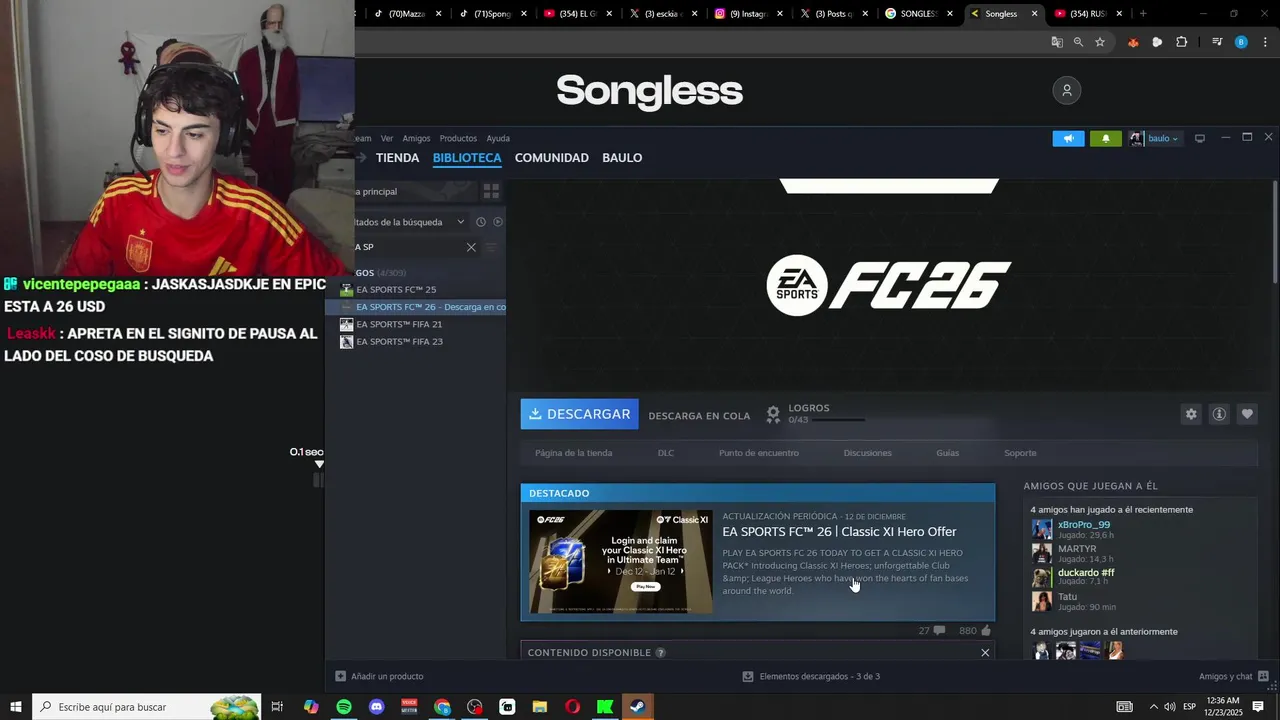Screen dimensions: 1280x720
Task: Open new Chrome tab plus button
Action: pyautogui.click(x=1143, y=14)
